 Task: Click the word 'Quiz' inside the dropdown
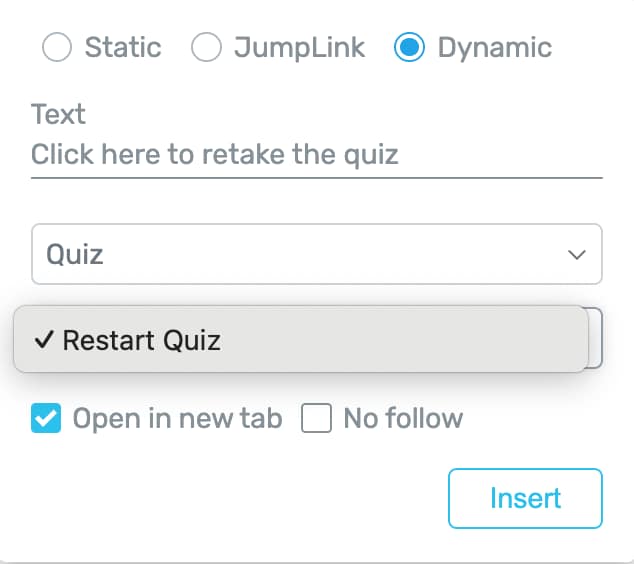(x=76, y=254)
